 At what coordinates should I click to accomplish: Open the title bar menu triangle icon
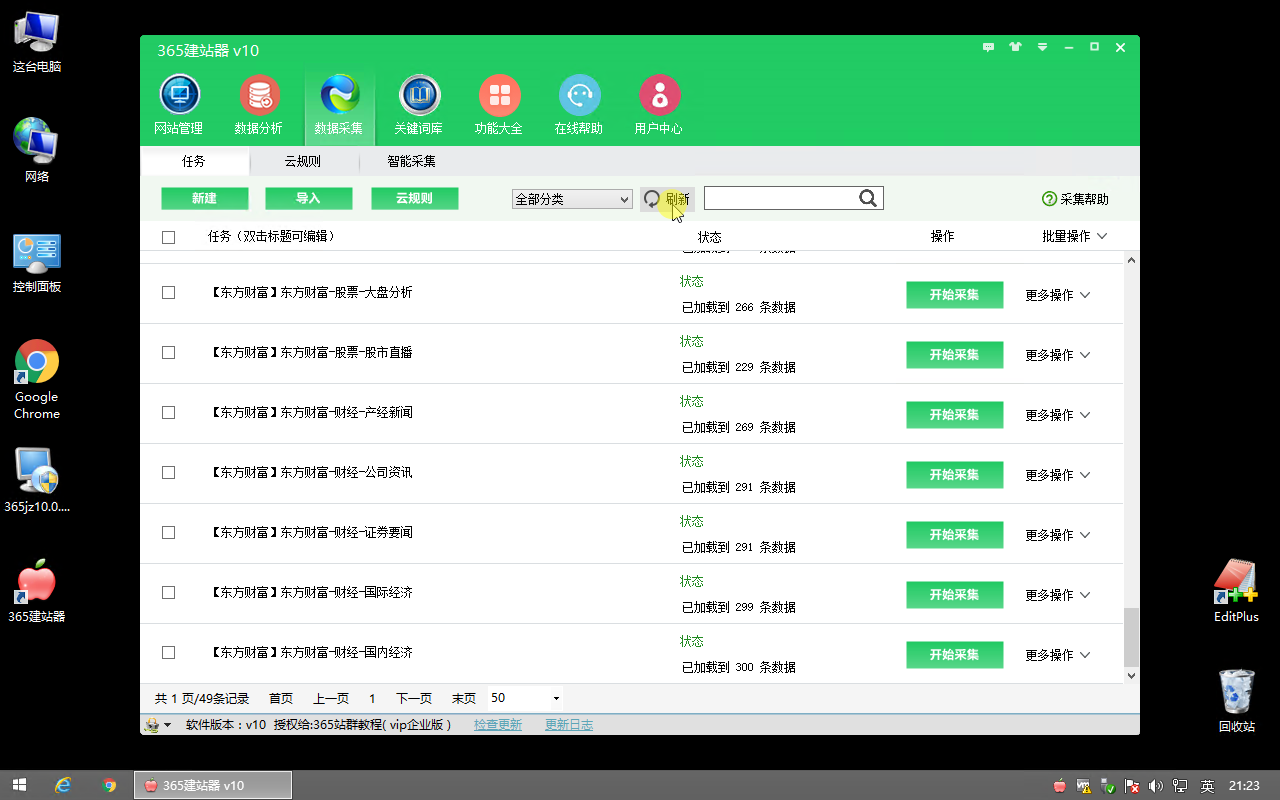1043,47
